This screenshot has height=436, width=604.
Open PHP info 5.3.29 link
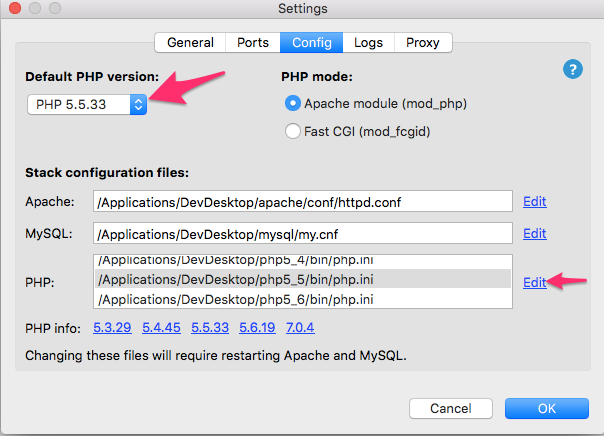click(x=114, y=328)
